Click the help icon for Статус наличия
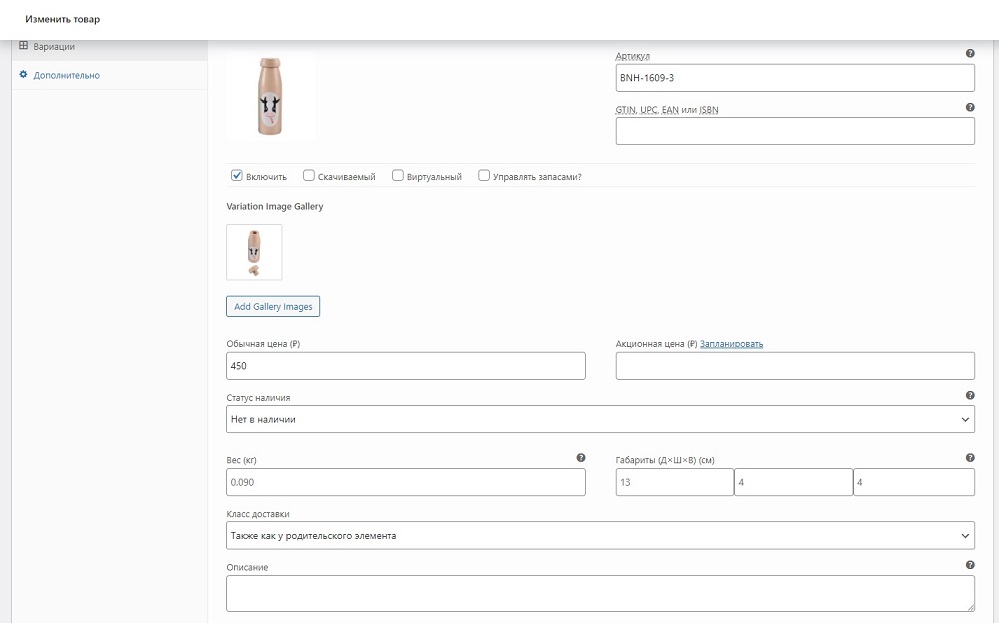Screen dimensions: 999x623 click(x=970, y=395)
